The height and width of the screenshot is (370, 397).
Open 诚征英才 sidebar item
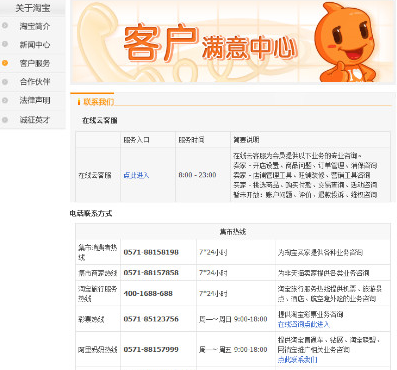coord(35,120)
